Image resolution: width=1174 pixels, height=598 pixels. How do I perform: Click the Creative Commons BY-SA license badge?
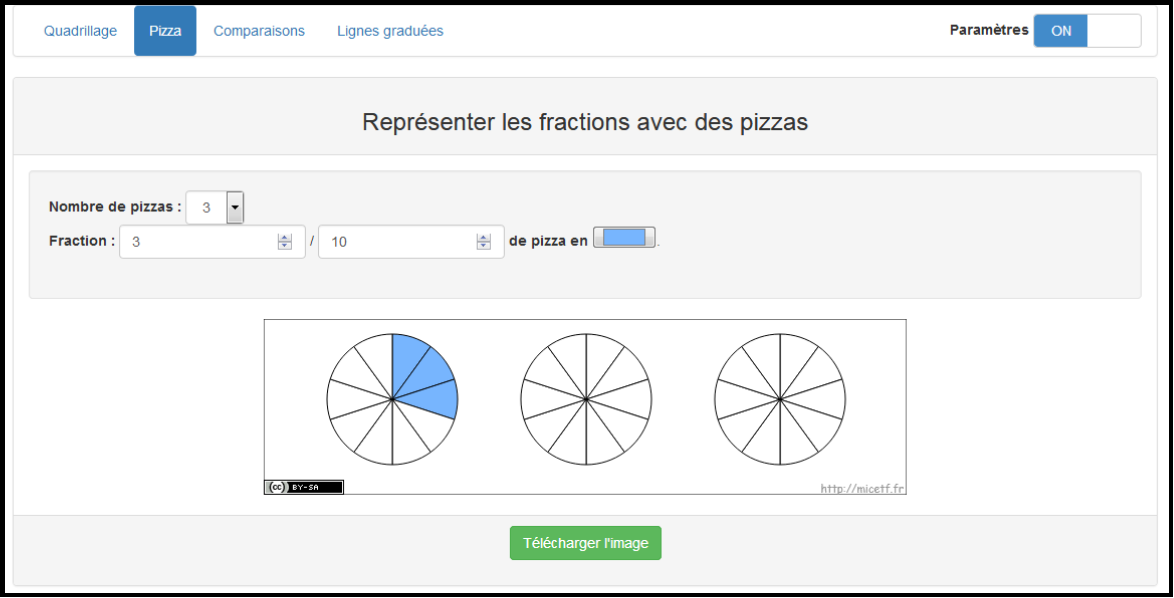[304, 487]
